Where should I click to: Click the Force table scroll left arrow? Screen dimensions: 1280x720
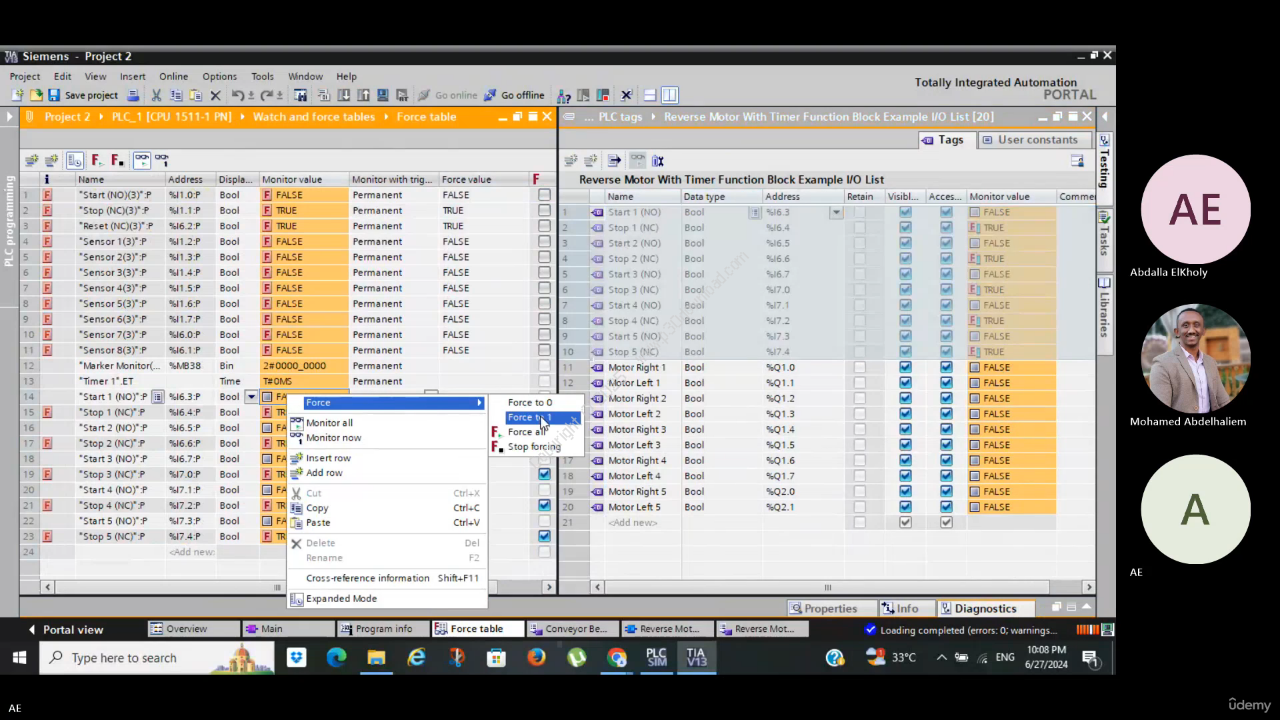48,587
